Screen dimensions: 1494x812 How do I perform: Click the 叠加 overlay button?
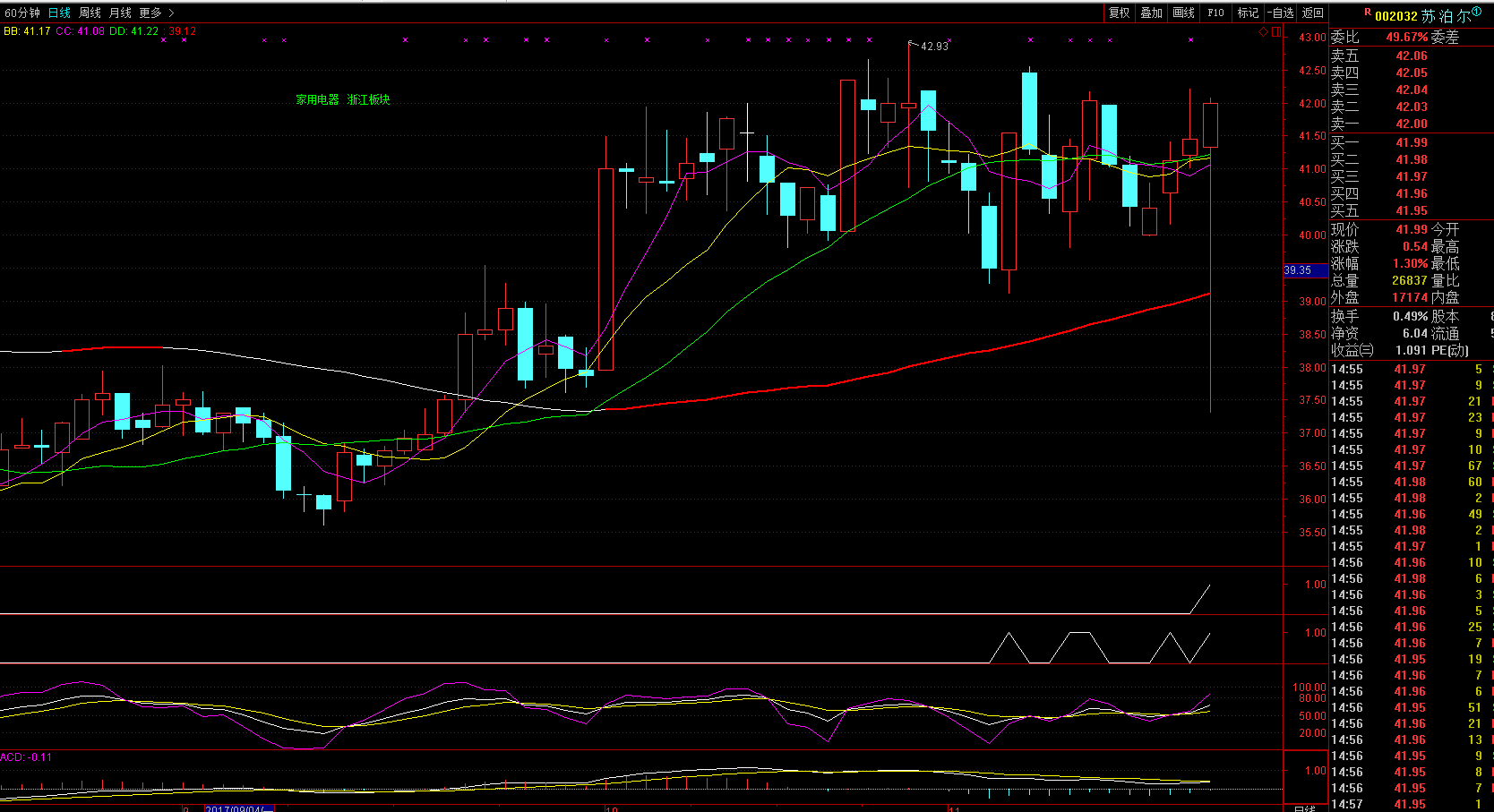point(1152,13)
